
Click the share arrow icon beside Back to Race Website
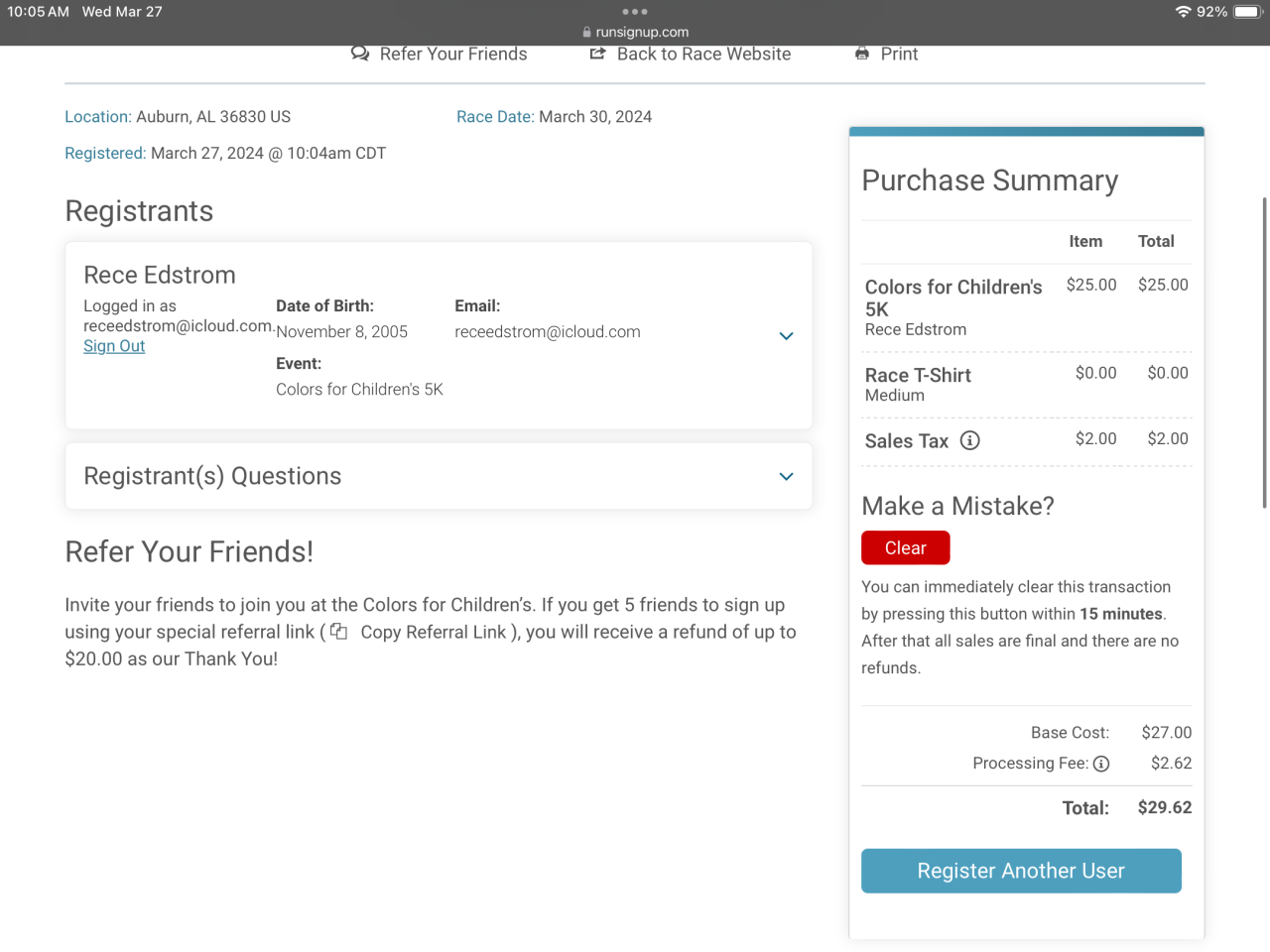[597, 54]
